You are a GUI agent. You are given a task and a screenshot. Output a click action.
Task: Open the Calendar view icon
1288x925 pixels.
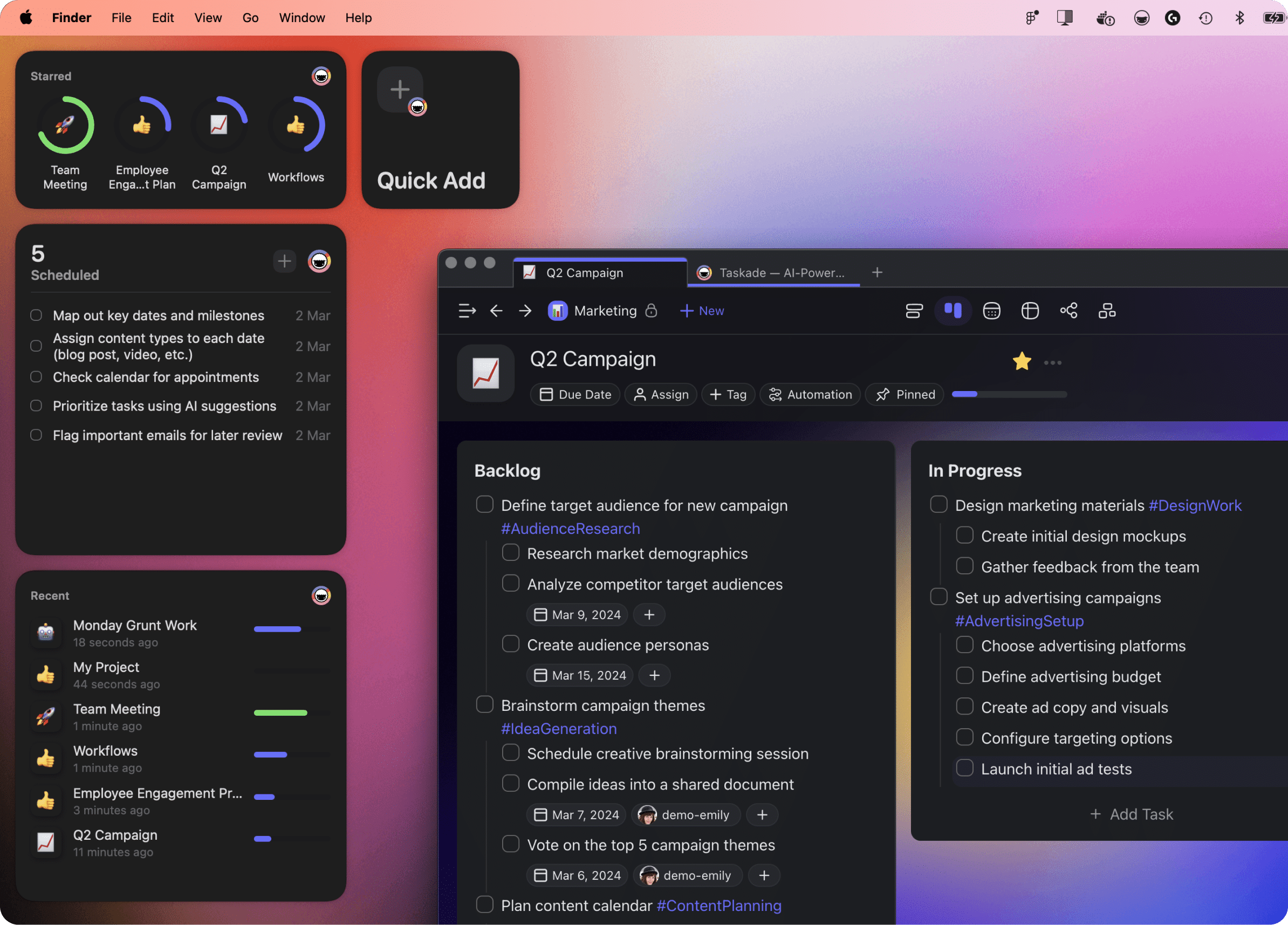click(x=991, y=311)
